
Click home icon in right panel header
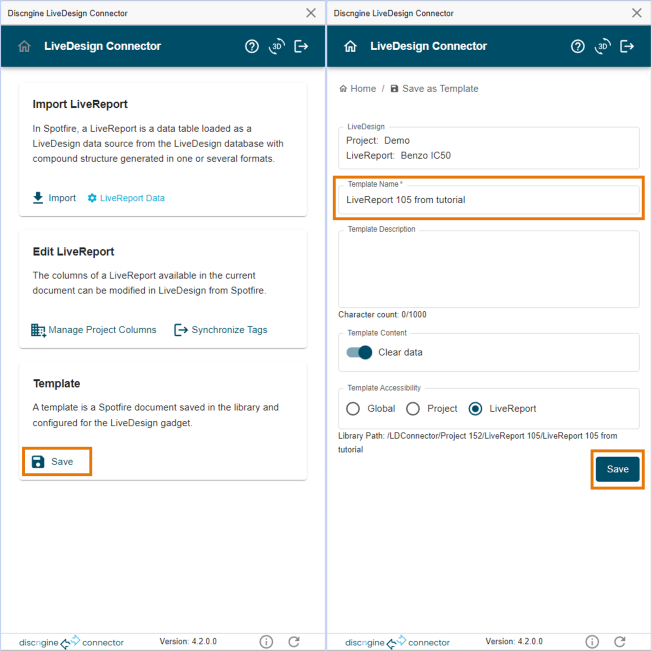coord(351,46)
